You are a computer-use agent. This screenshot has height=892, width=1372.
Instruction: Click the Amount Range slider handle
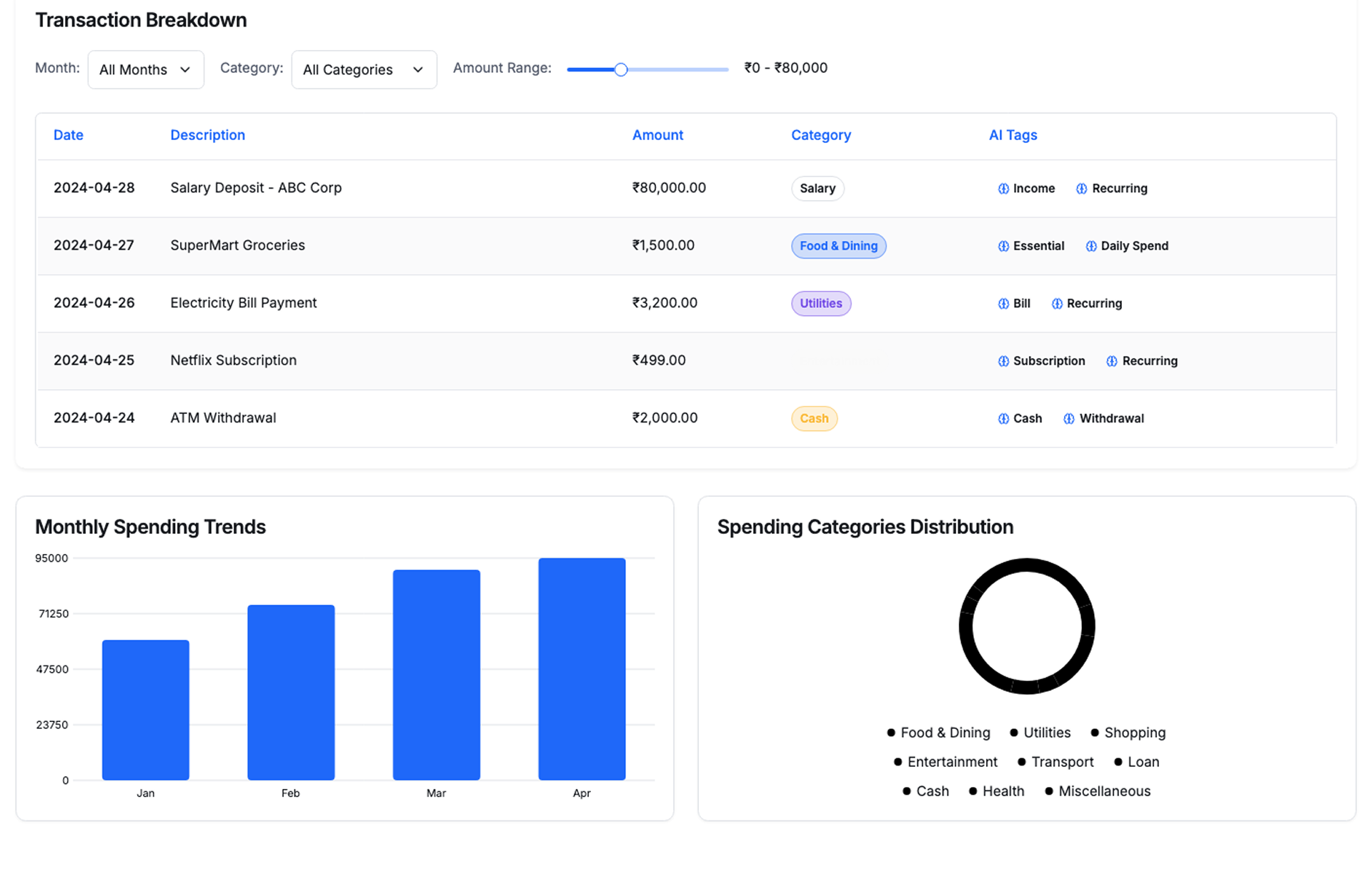point(621,69)
